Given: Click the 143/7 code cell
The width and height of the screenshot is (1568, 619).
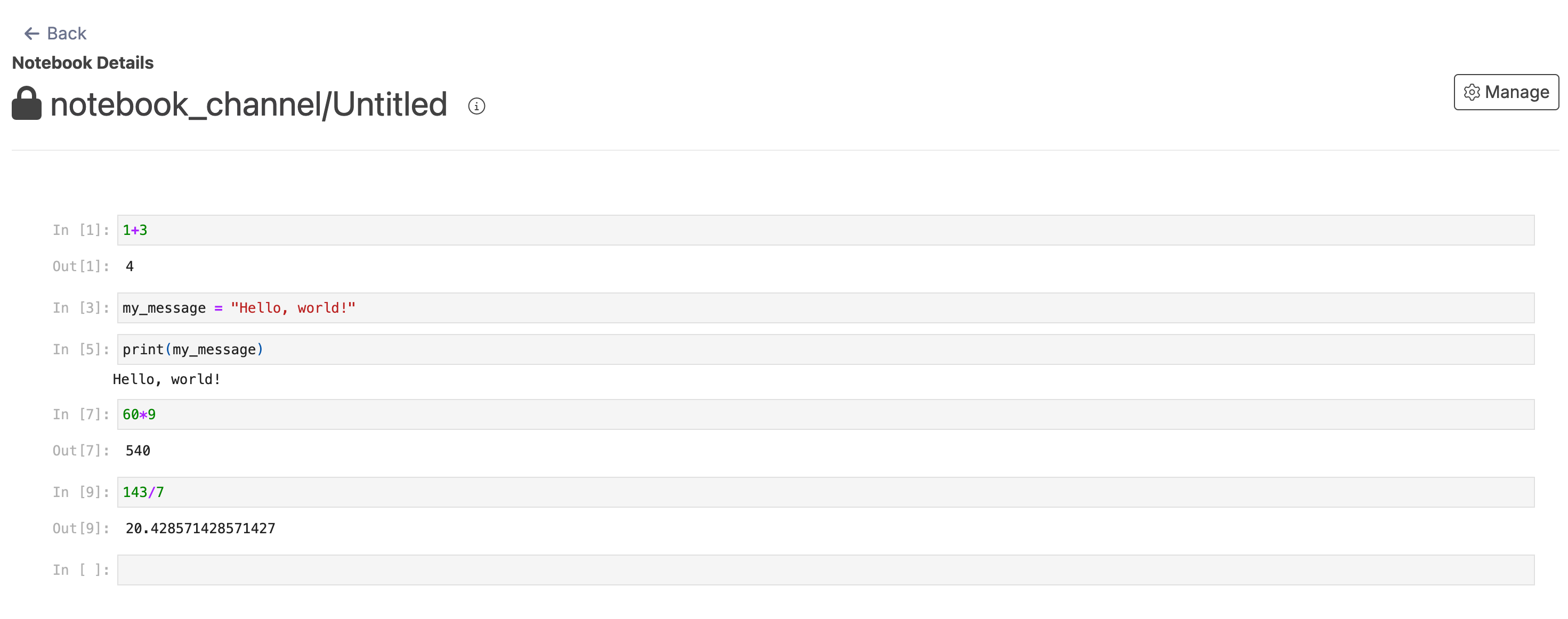Looking at the screenshot, I should pyautogui.click(x=826, y=492).
